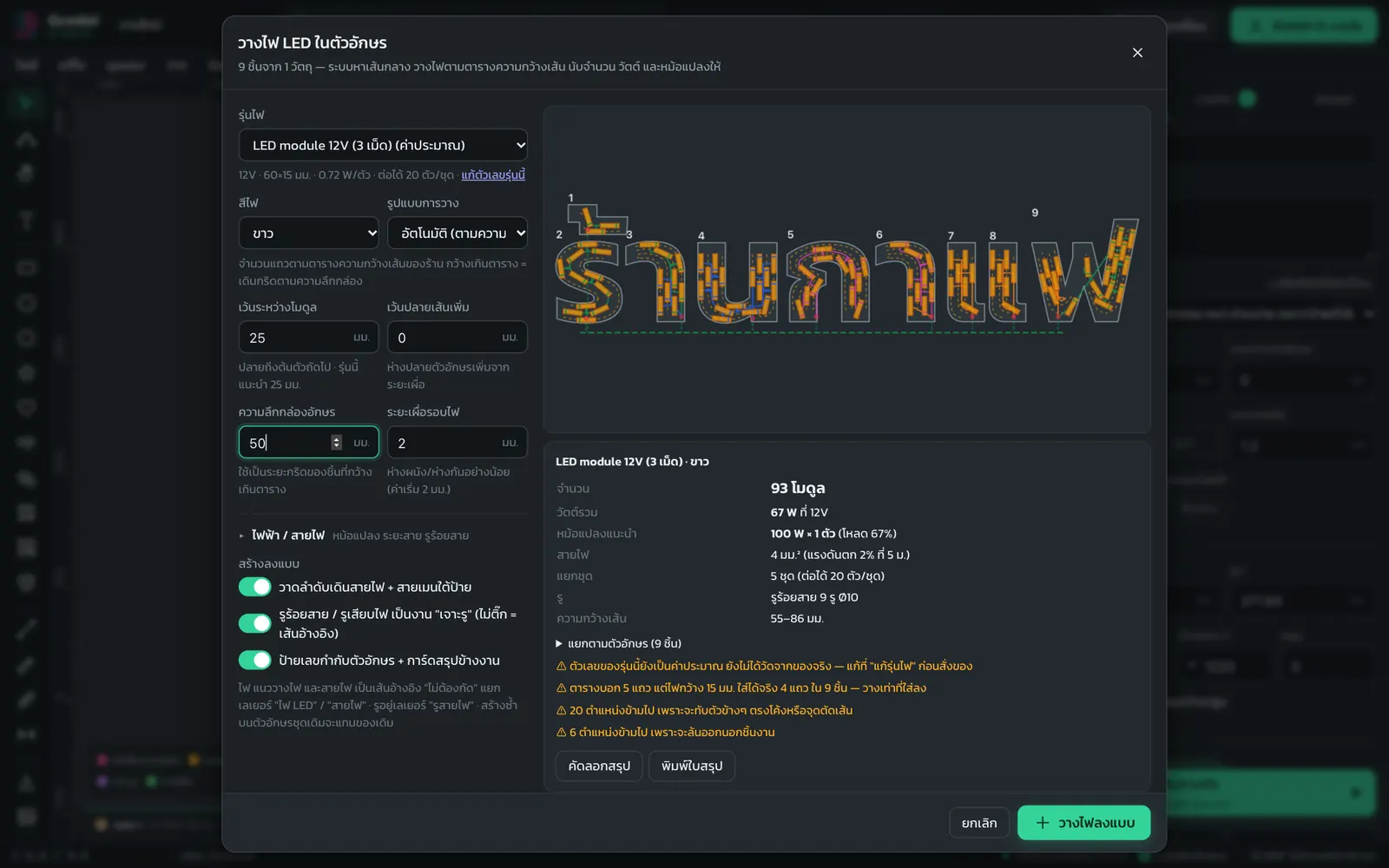Toggle the รูร้อยสาย / รูเสียบไฟ switch
1389x868 pixels.
255,623
